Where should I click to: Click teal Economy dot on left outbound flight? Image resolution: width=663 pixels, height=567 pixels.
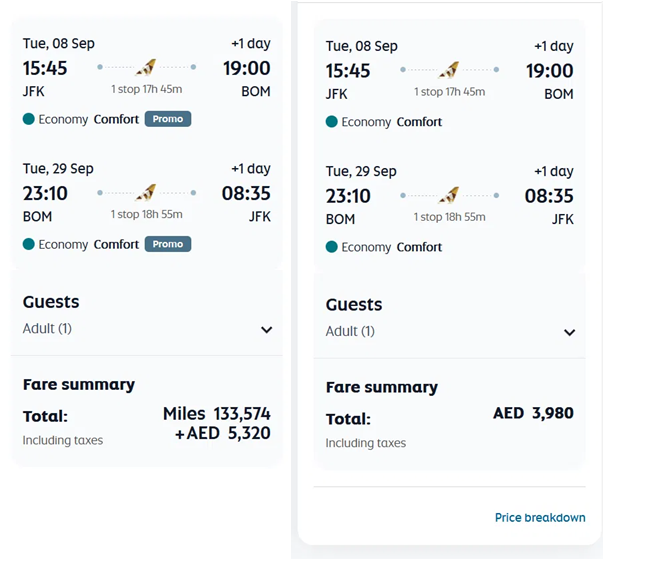pos(28,119)
